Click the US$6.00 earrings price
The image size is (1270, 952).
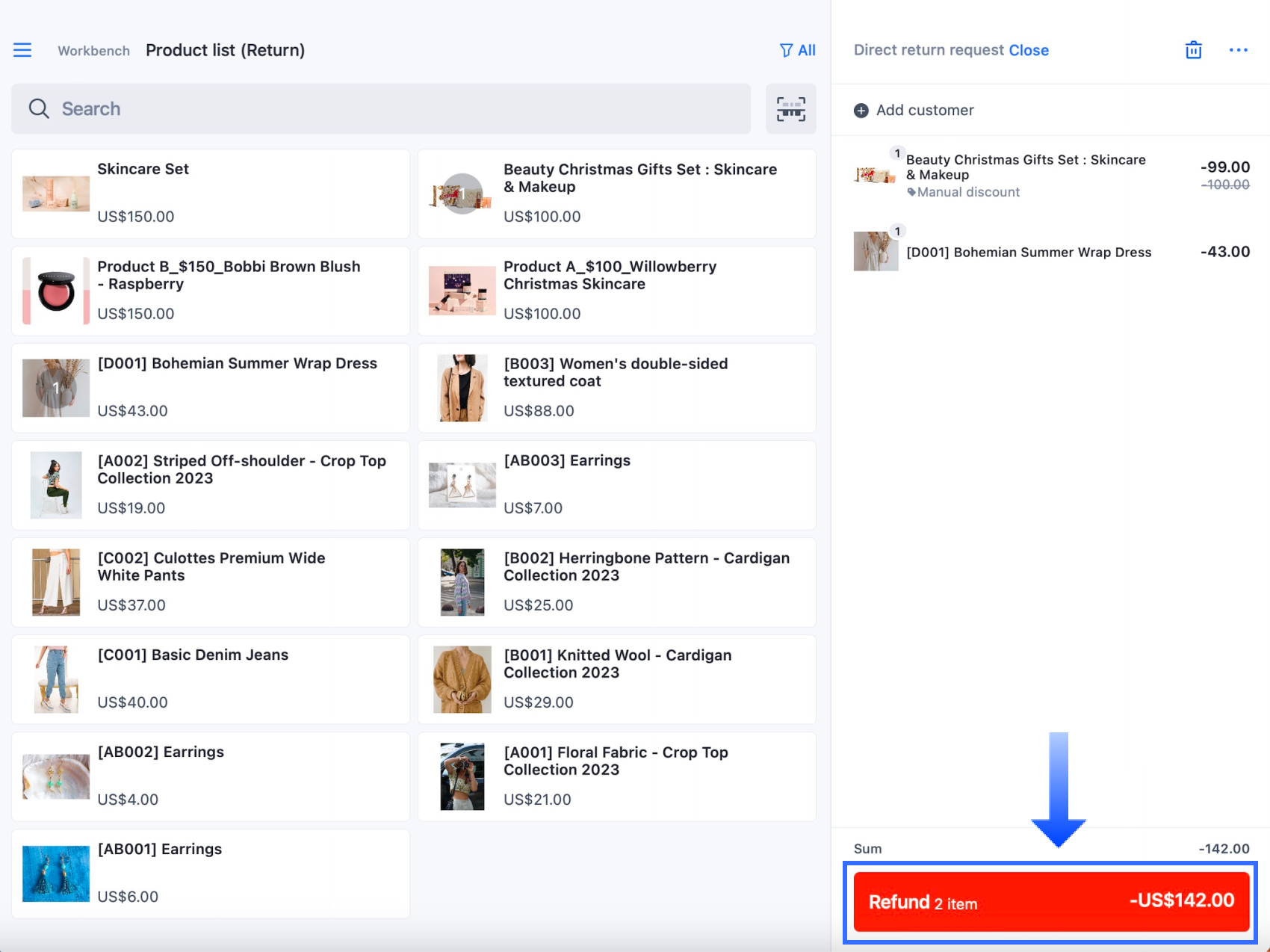pyautogui.click(x=128, y=897)
